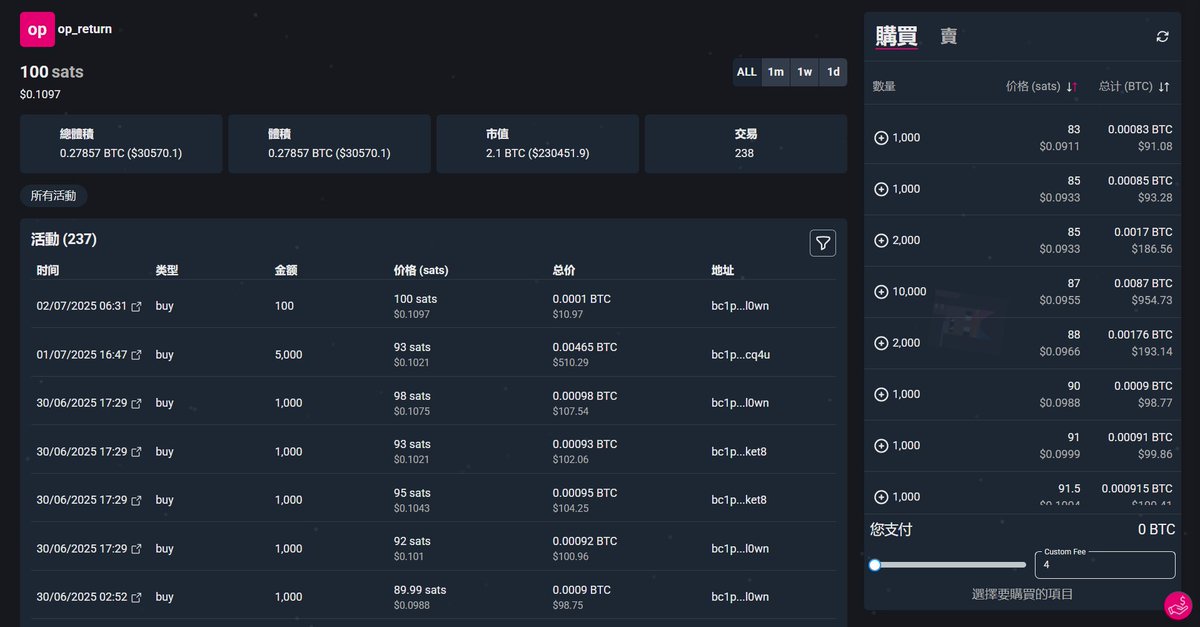Screen dimensions: 1200x627
Task: Click the 地址 column header
Action: (x=723, y=271)
